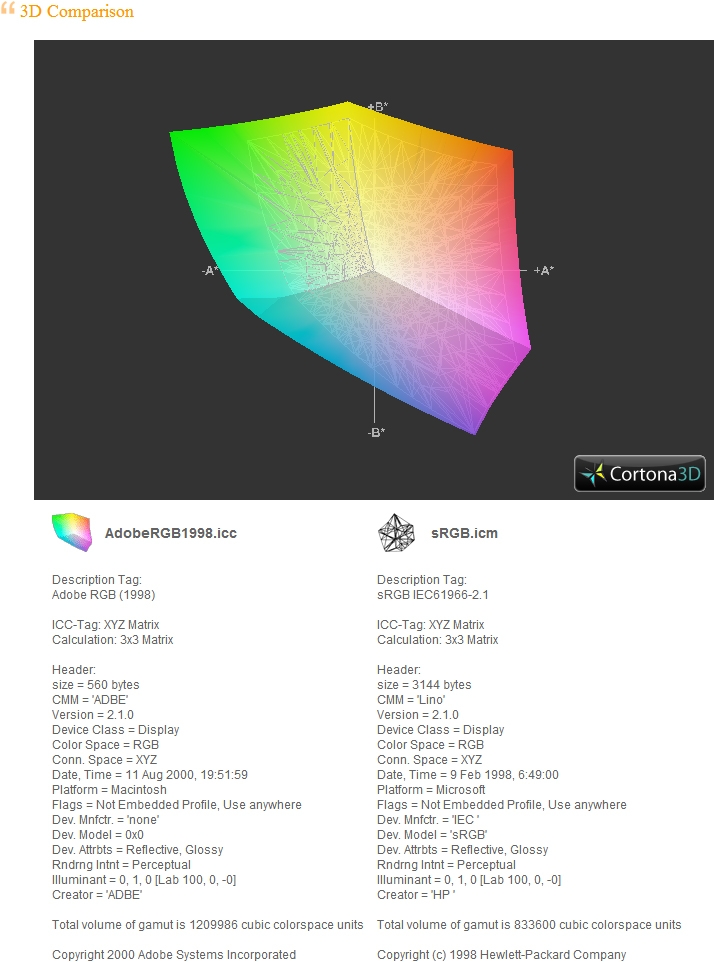Click "Dev. Mnfctr. = 'none'" line

106,820
